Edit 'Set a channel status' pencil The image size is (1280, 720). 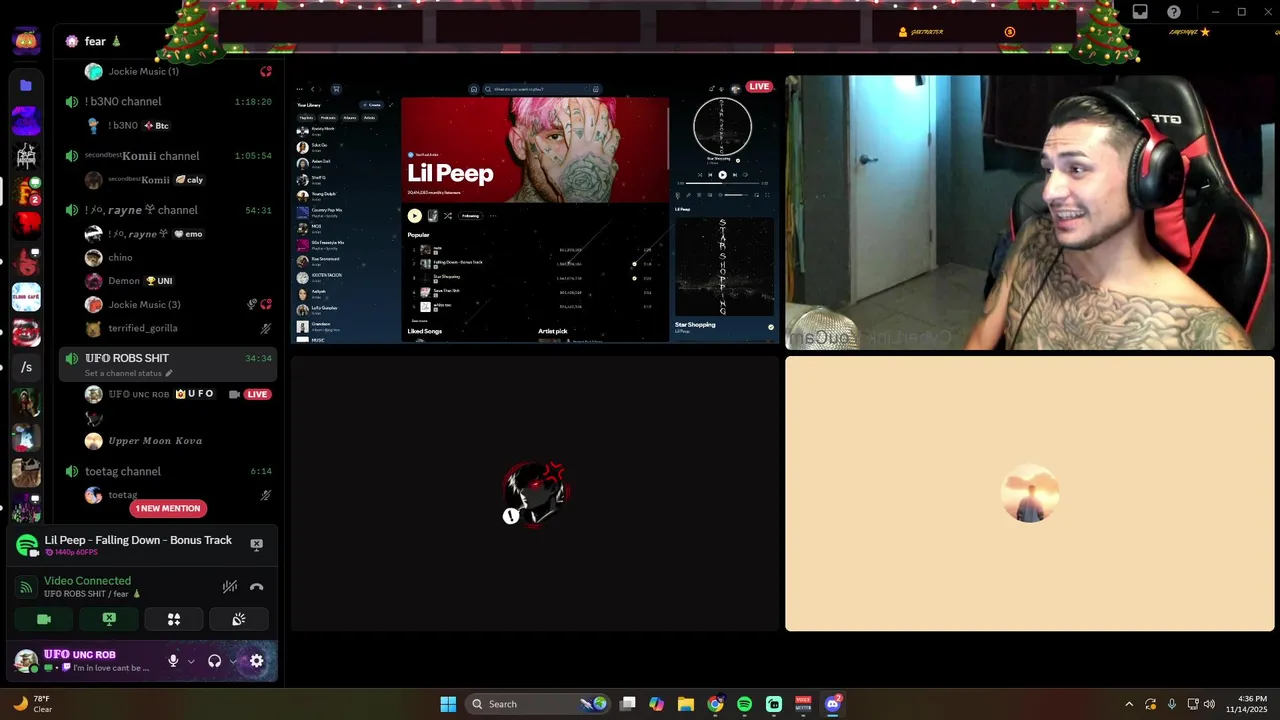(168, 373)
